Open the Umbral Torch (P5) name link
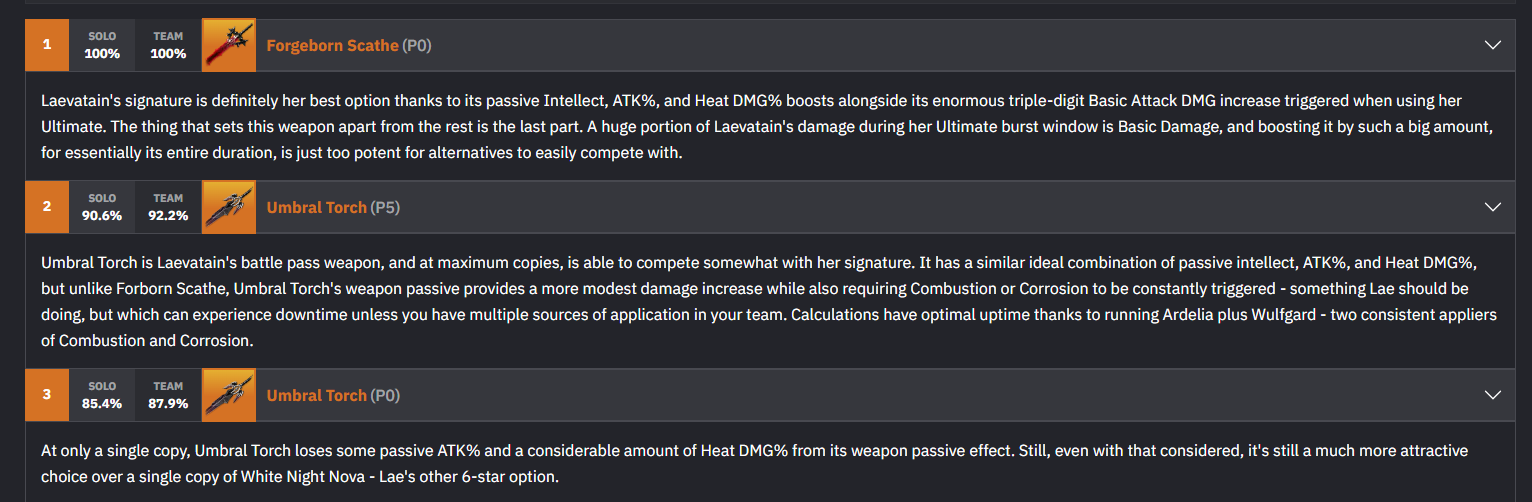Screen dimensions: 1532x502 click(x=316, y=207)
